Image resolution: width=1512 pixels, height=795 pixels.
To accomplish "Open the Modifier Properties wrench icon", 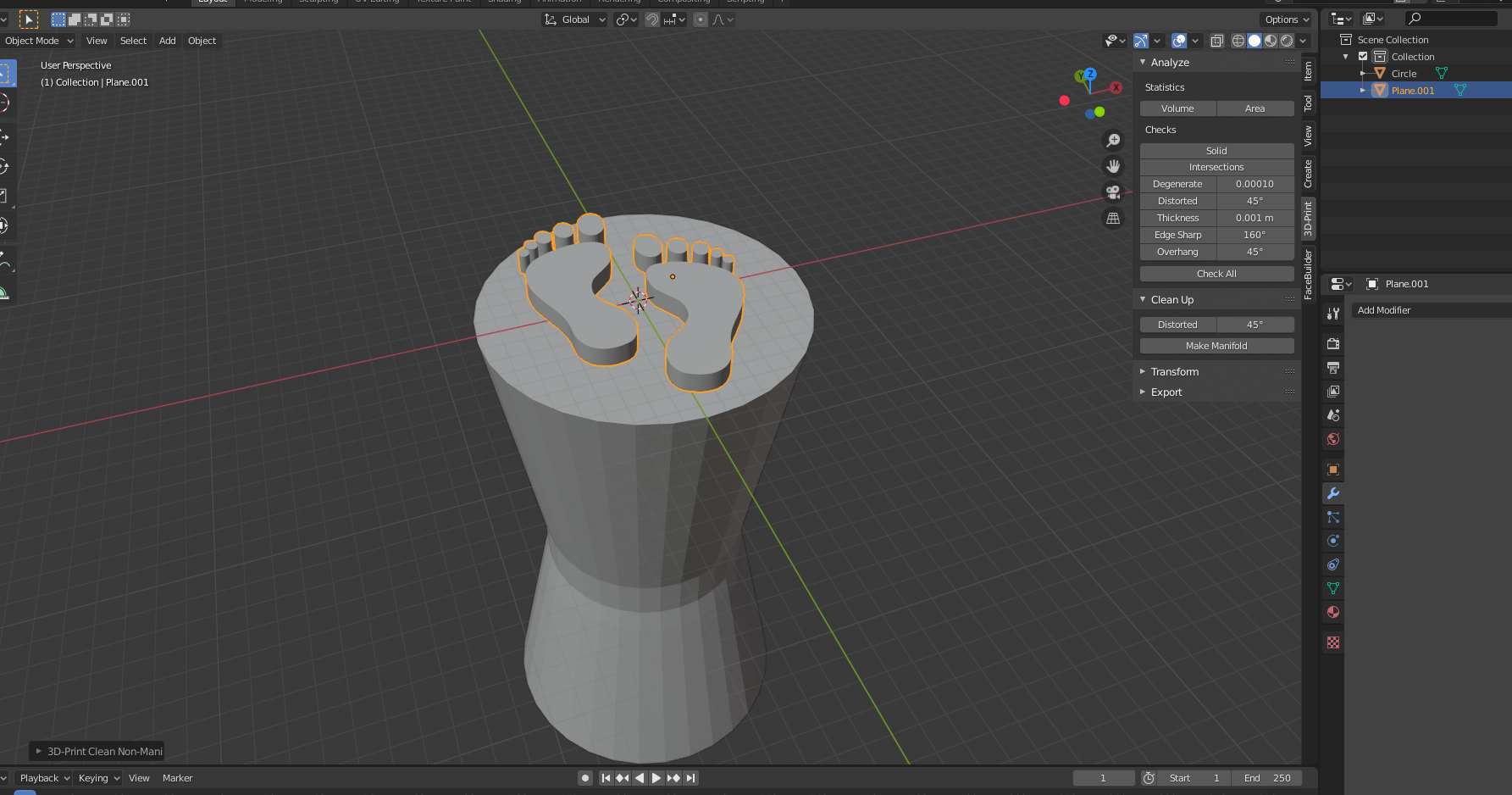I will (x=1332, y=492).
